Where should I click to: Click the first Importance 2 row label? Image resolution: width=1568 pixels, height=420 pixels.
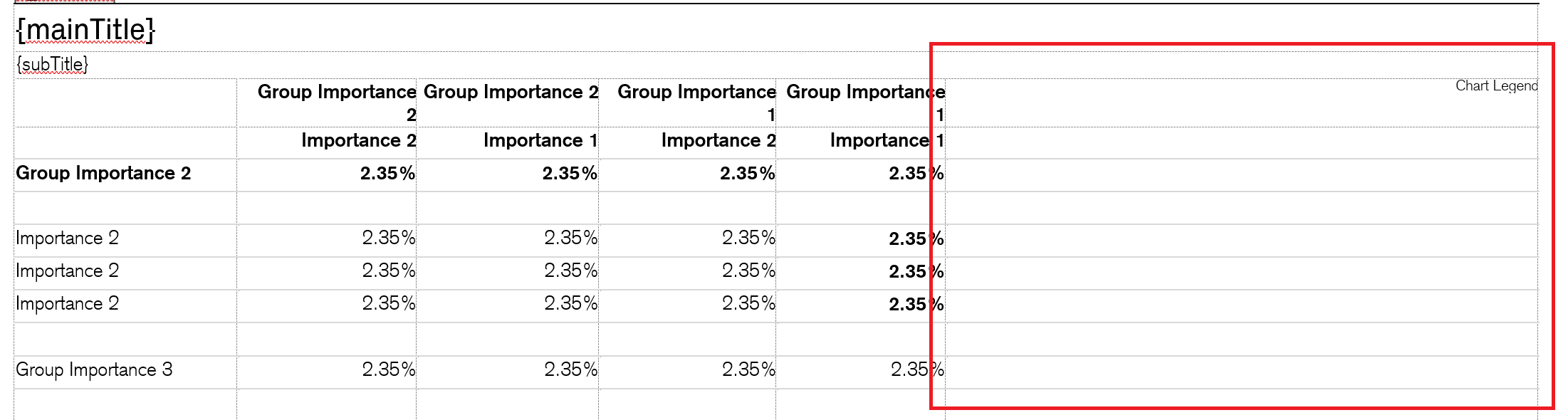pos(67,238)
